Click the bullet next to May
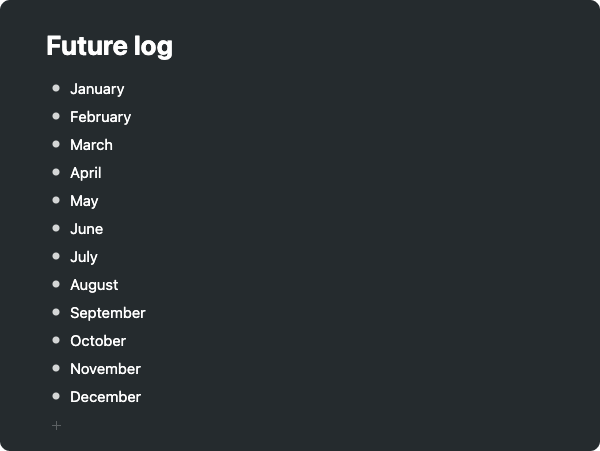 click(56, 200)
